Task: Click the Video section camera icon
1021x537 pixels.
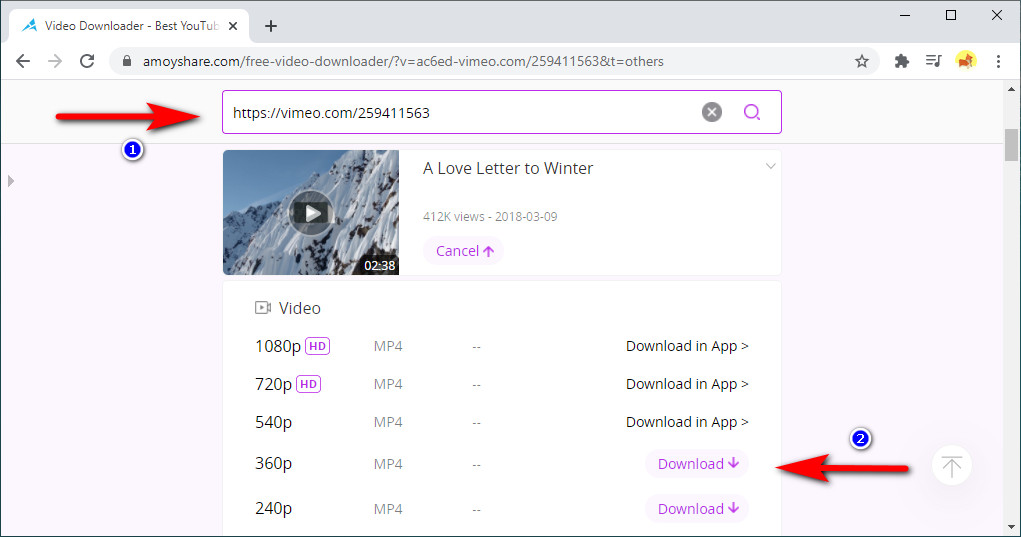Action: pos(262,308)
